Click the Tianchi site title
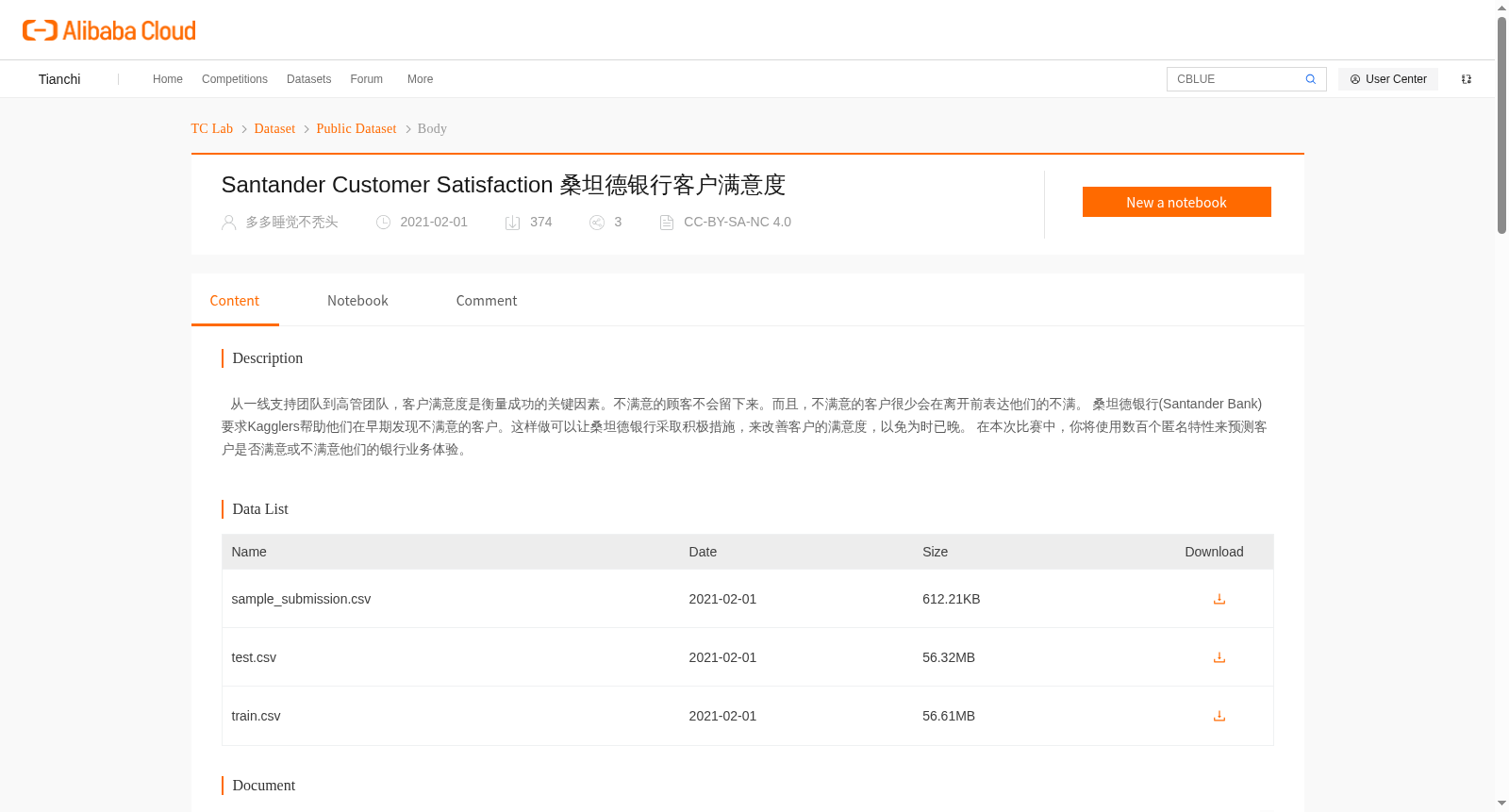This screenshot has width=1509, height=812. coord(59,79)
